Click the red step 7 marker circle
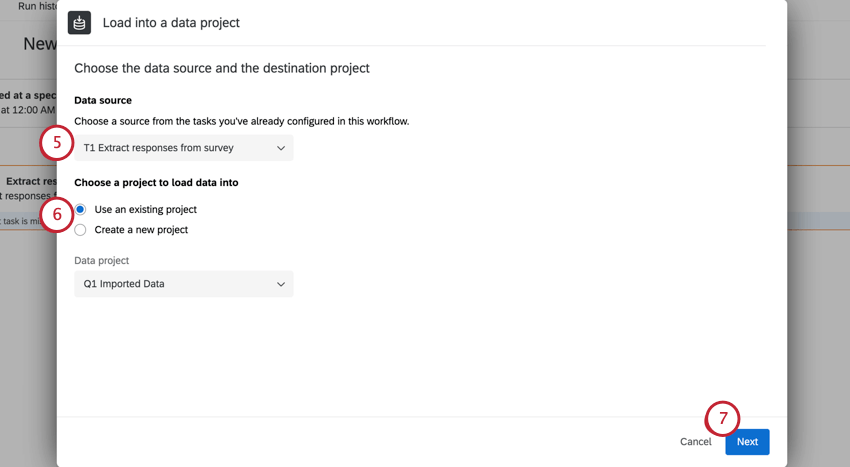The height and width of the screenshot is (467, 850). (722, 419)
